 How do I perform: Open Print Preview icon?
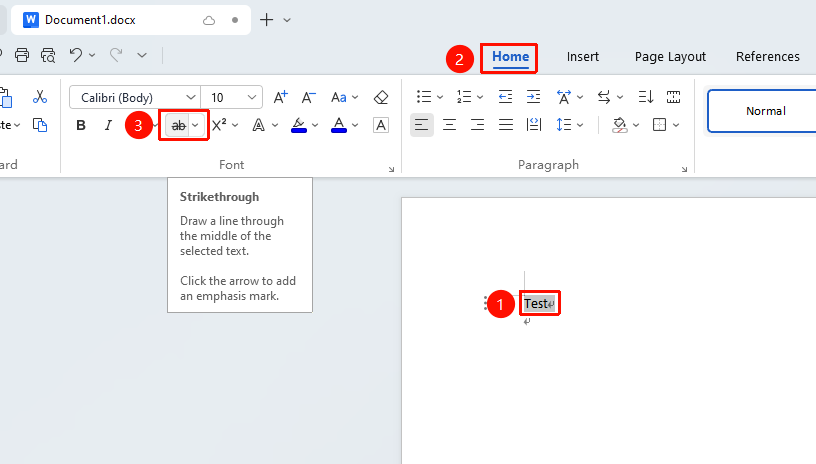click(48, 55)
